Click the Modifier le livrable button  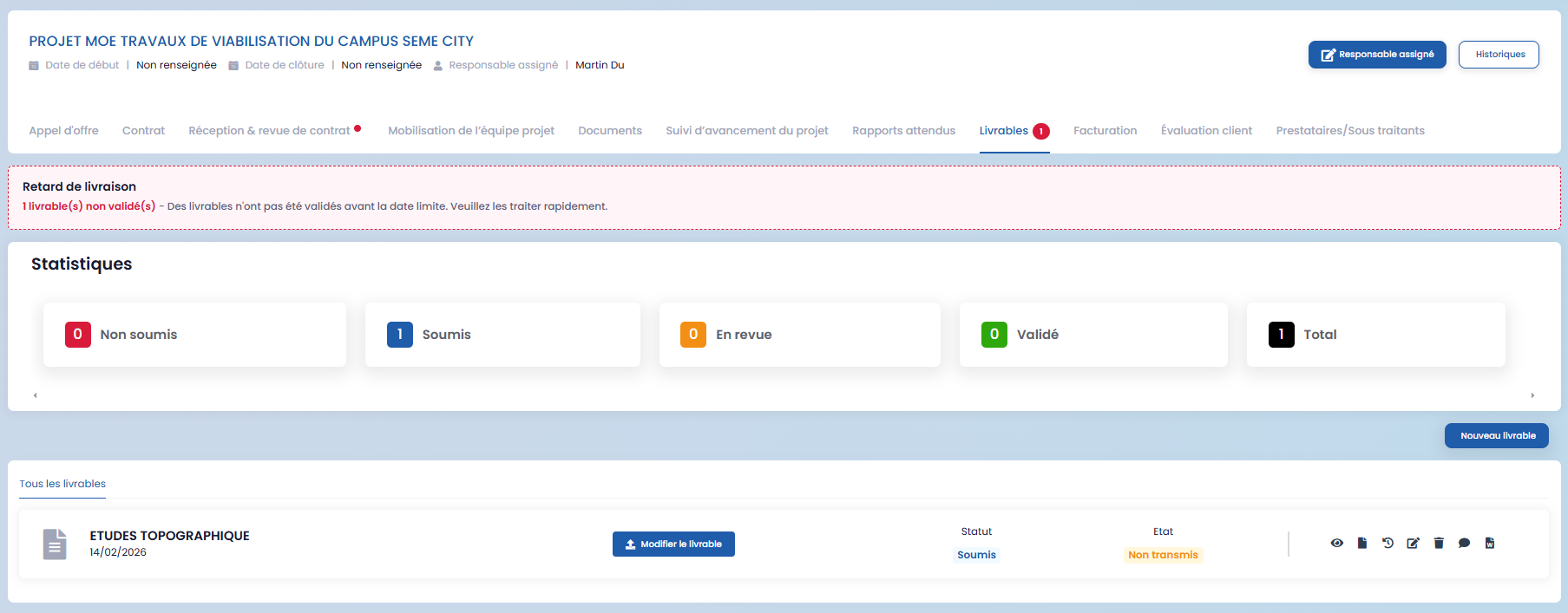tap(673, 545)
